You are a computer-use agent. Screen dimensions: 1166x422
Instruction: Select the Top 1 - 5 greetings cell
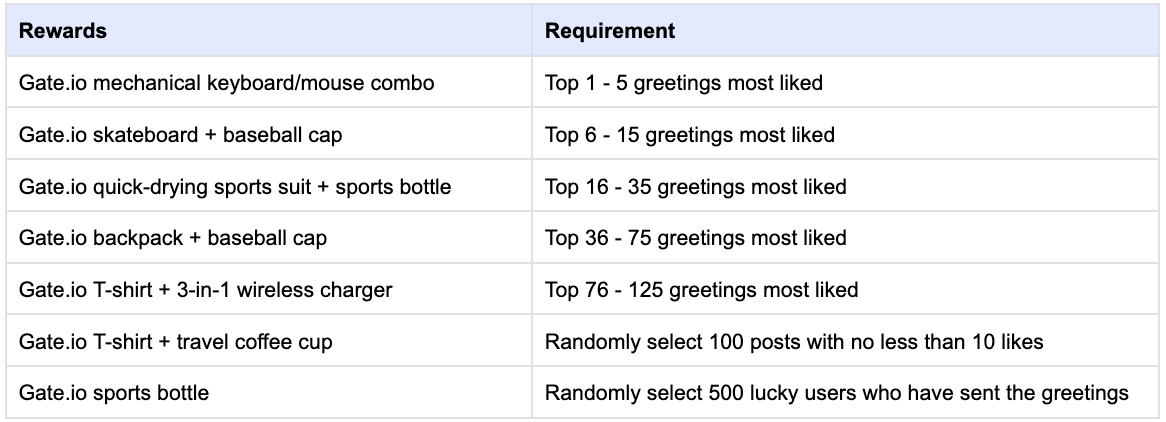tap(683, 83)
